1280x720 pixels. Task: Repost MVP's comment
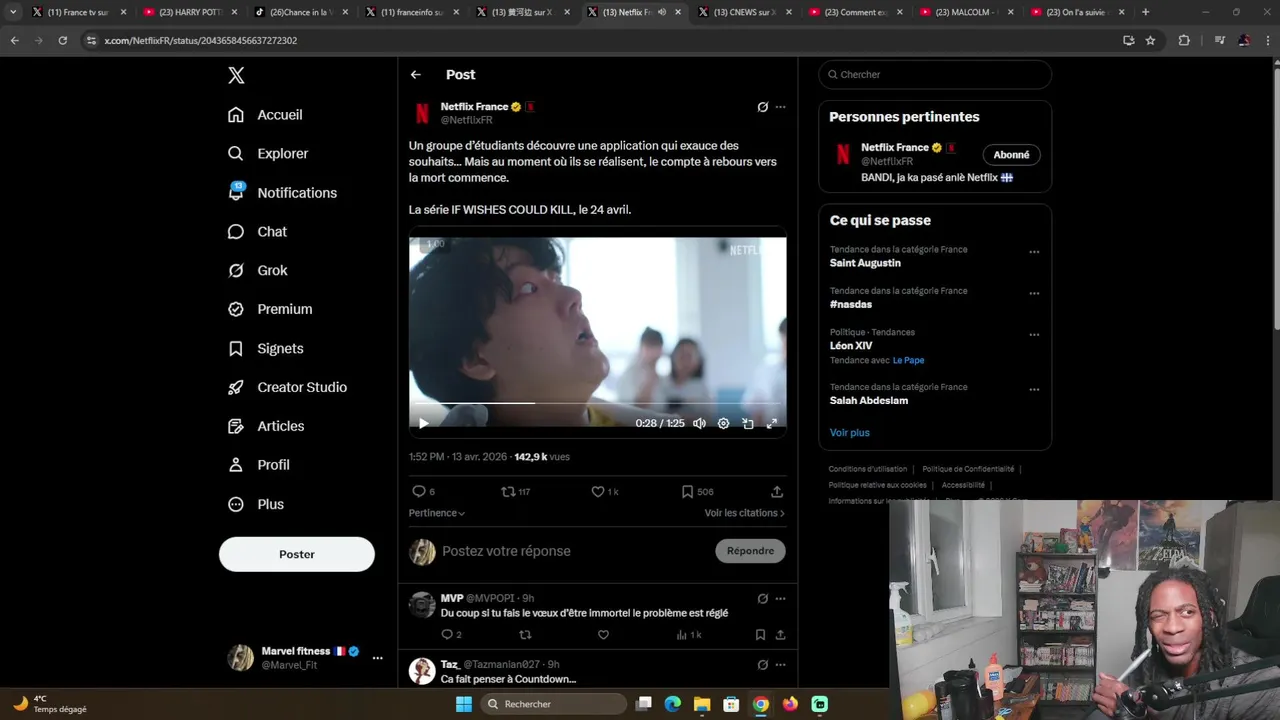[x=525, y=635]
